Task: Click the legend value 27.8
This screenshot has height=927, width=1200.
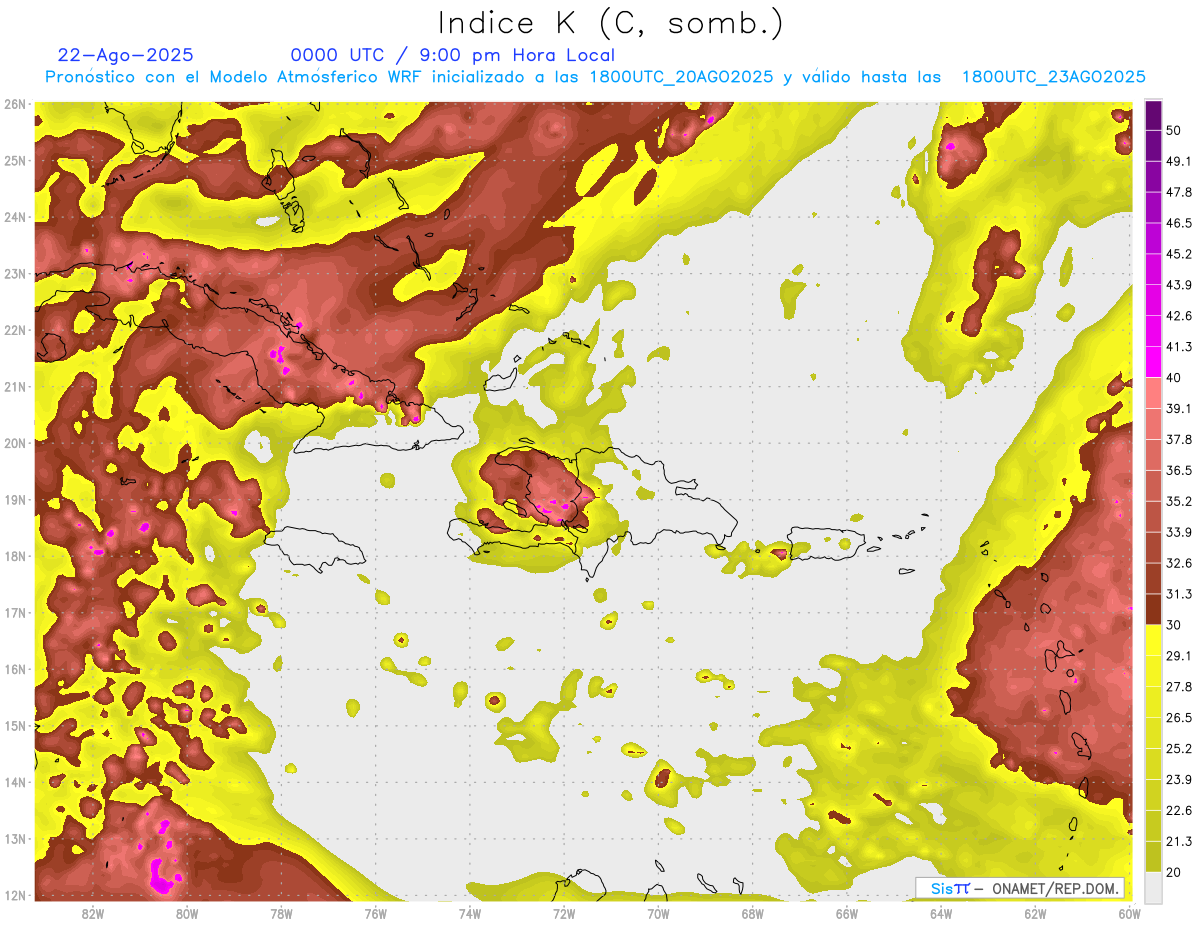Action: (x=1179, y=687)
